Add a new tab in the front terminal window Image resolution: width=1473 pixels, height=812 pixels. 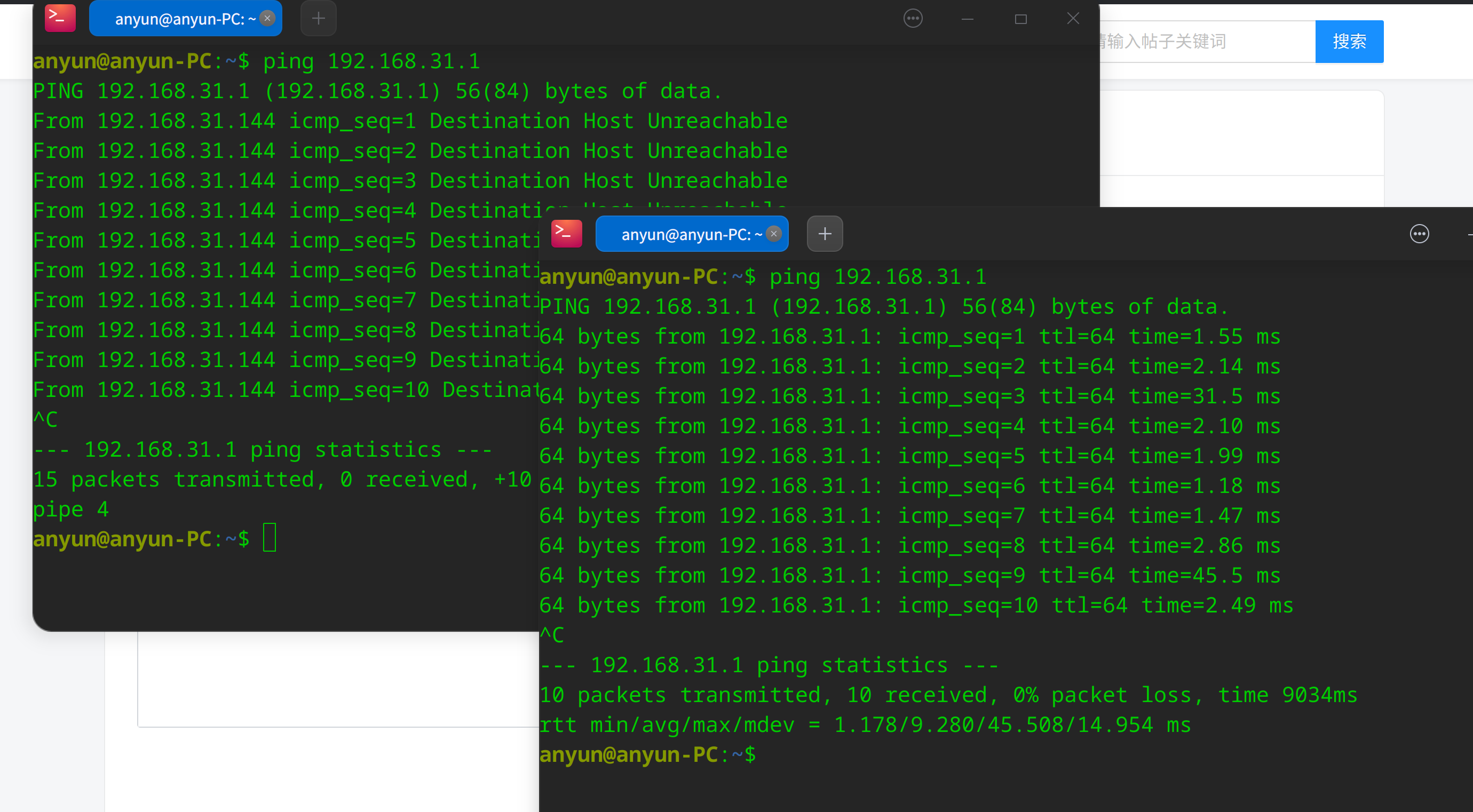click(824, 234)
